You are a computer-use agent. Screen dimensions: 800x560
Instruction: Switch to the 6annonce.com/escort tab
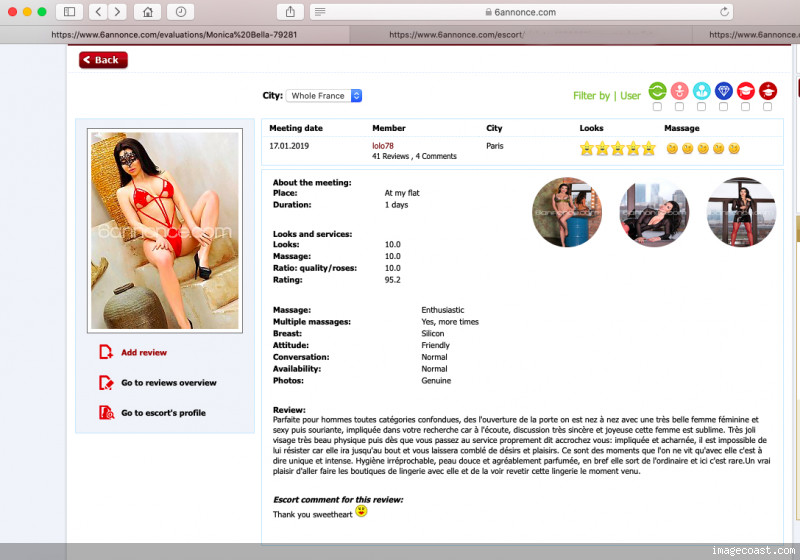point(521,35)
